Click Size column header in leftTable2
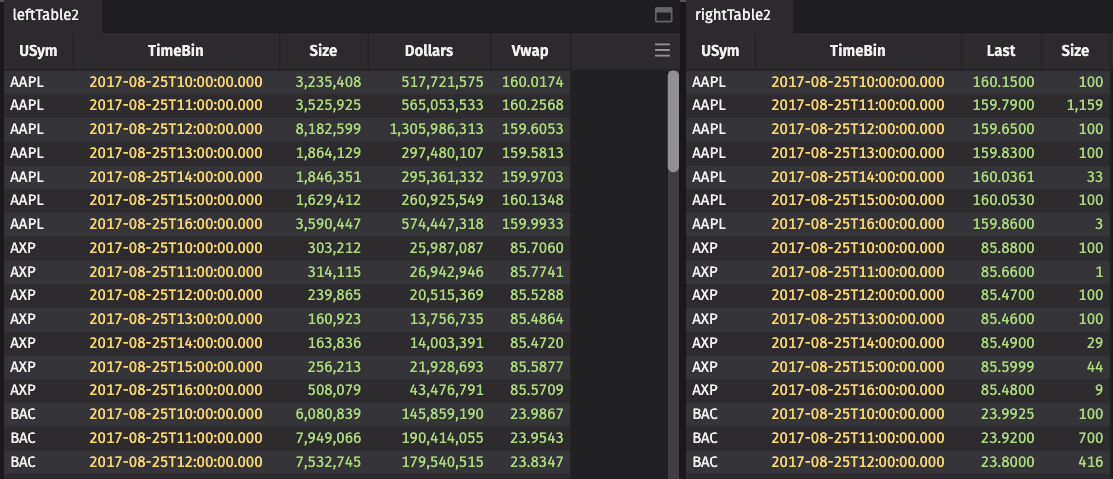1113x479 pixels. pyautogui.click(x=323, y=50)
